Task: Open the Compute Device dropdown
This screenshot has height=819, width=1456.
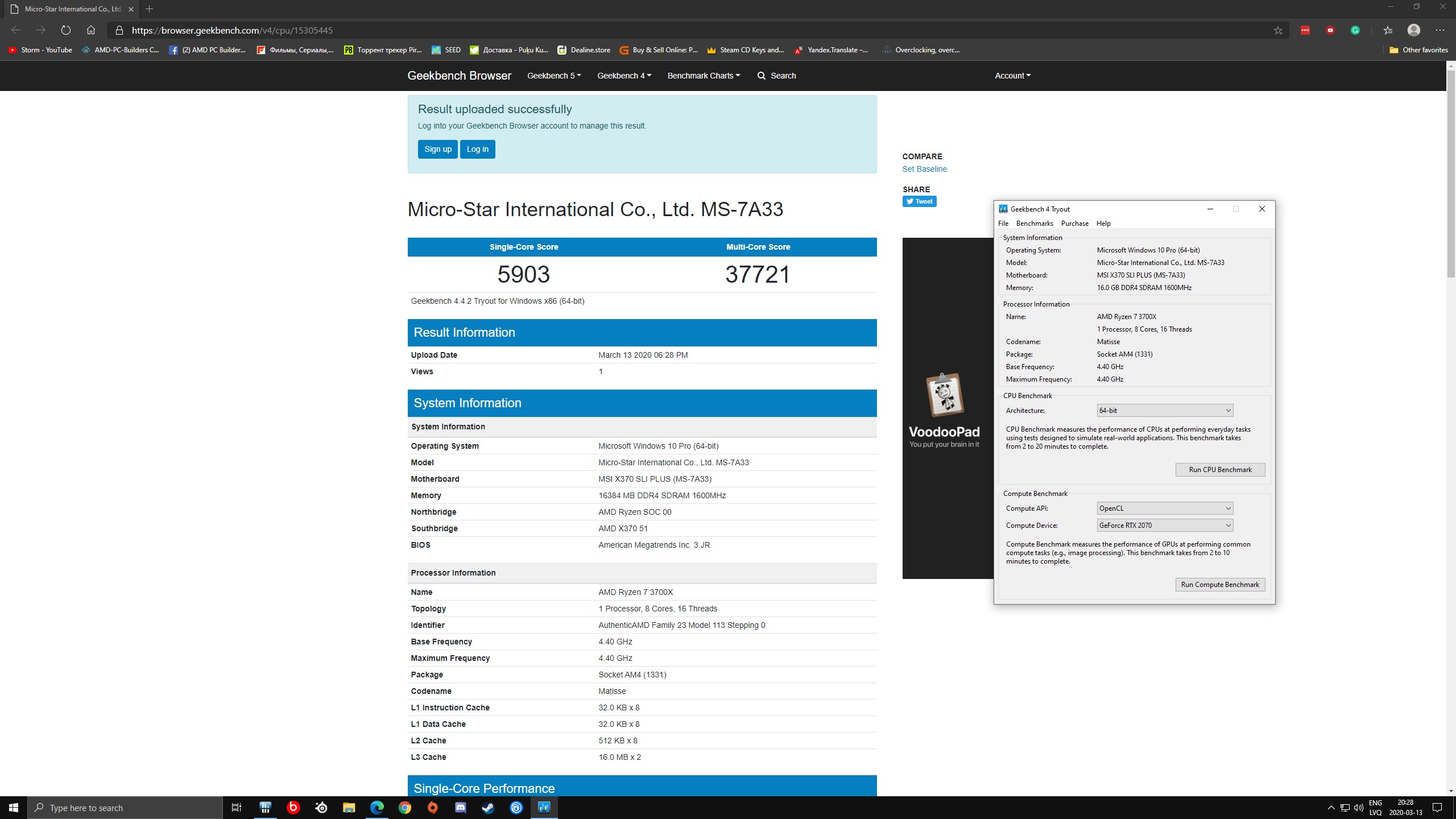Action: [x=1165, y=526]
